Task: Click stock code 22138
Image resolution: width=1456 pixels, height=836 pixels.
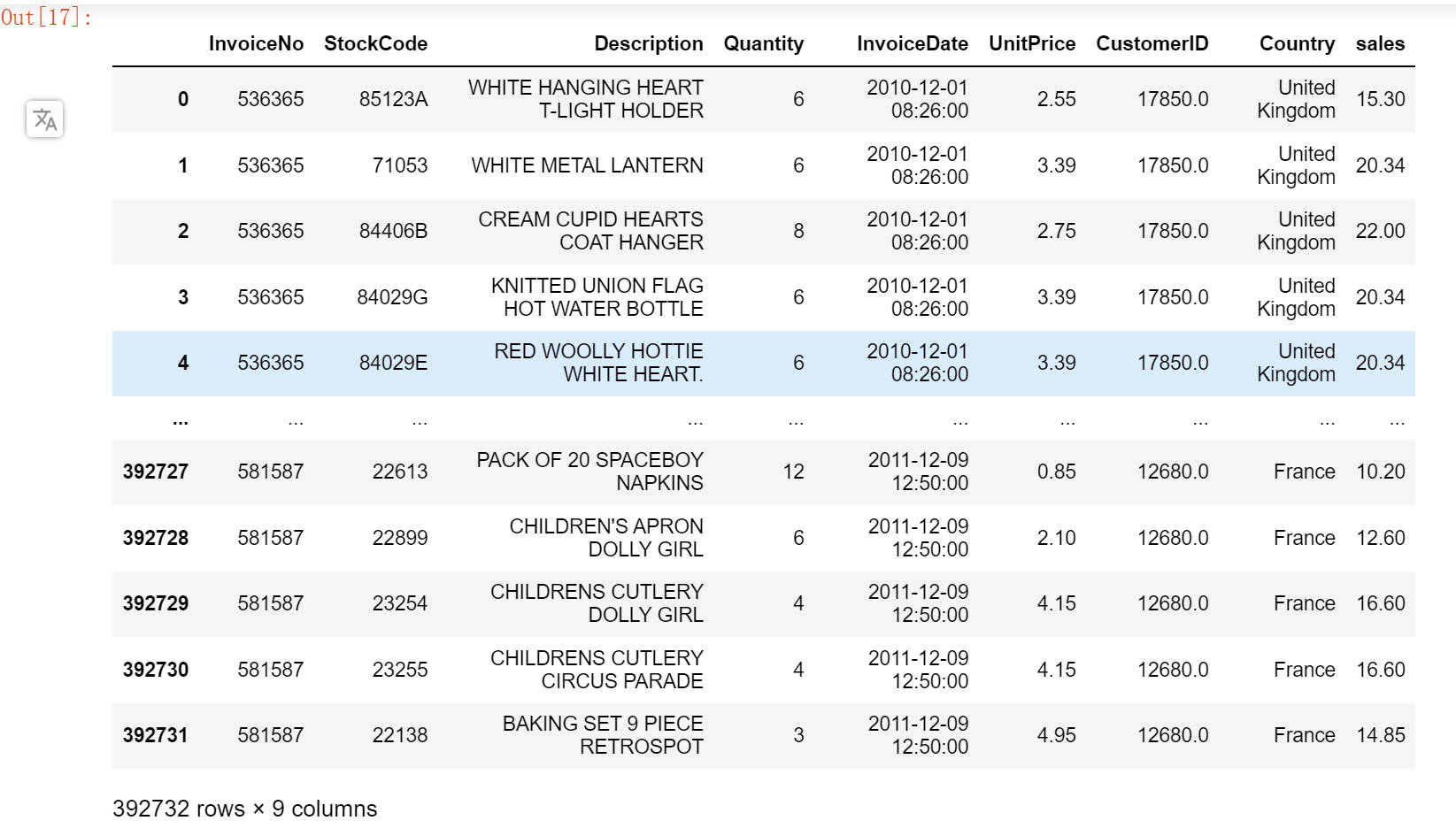Action: [x=400, y=735]
